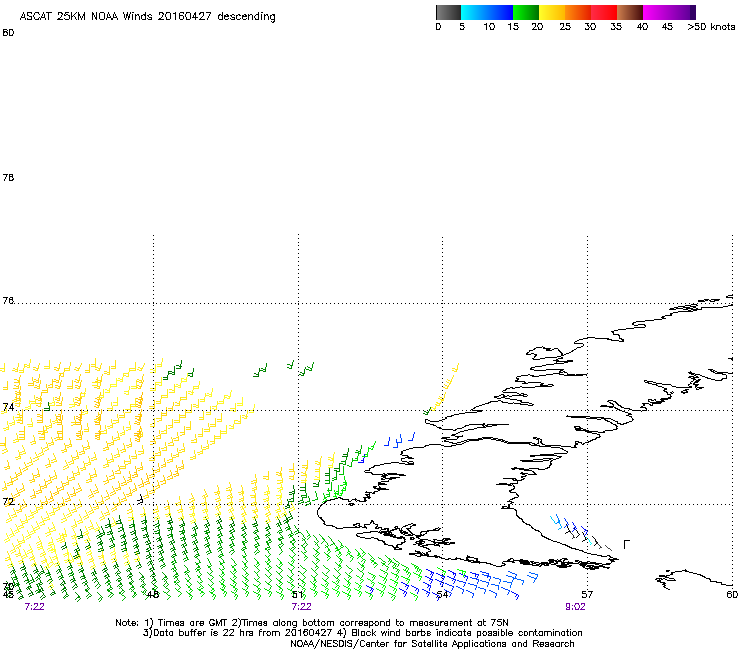Click the NOAA/NESDIS Center credit line
Viewport: 740px width, 650px height.
pos(432,644)
